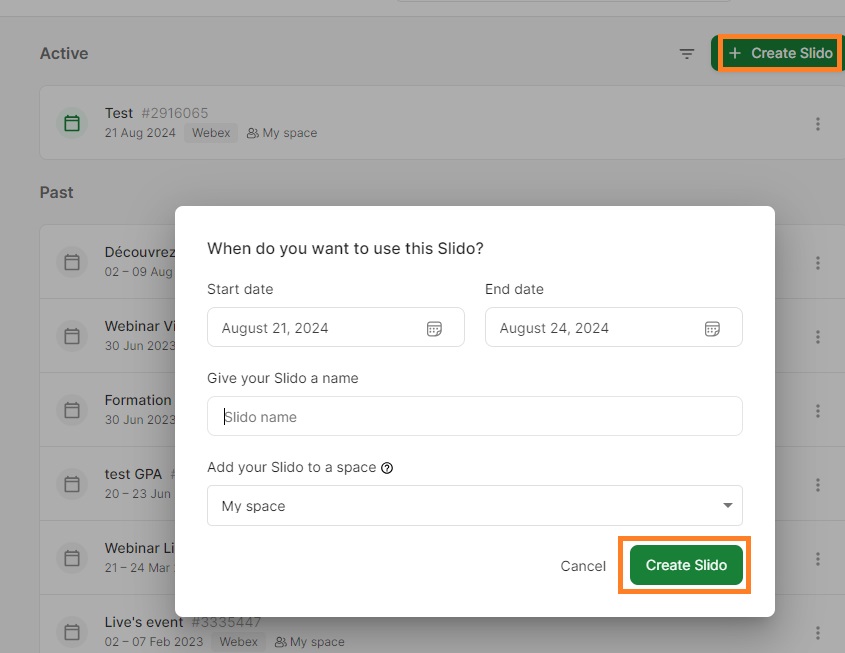Open the three-dot menu for test GPA row
Viewport: 845px width, 653px height.
(818, 485)
